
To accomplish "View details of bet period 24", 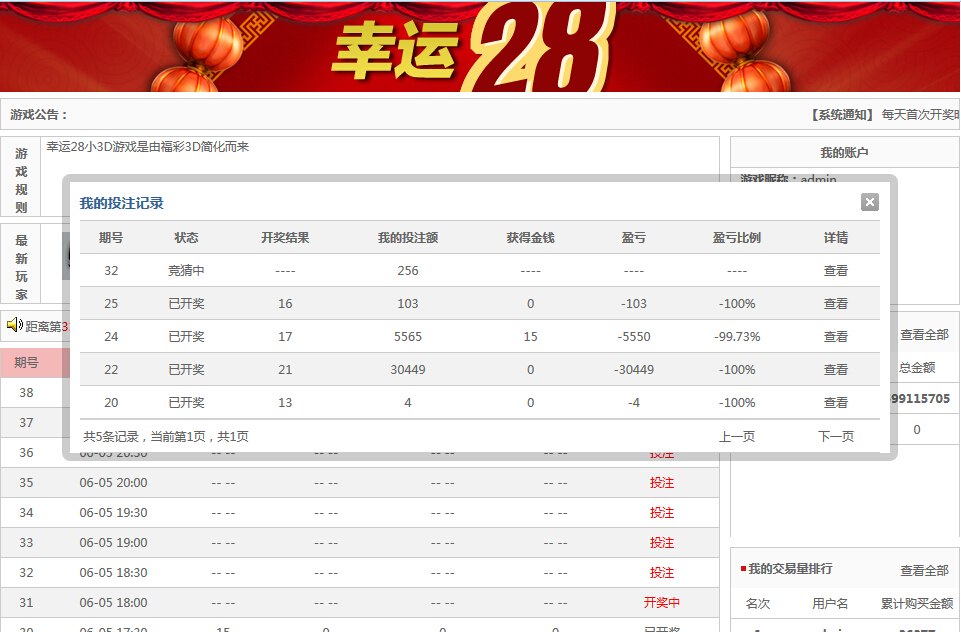I will point(835,337).
